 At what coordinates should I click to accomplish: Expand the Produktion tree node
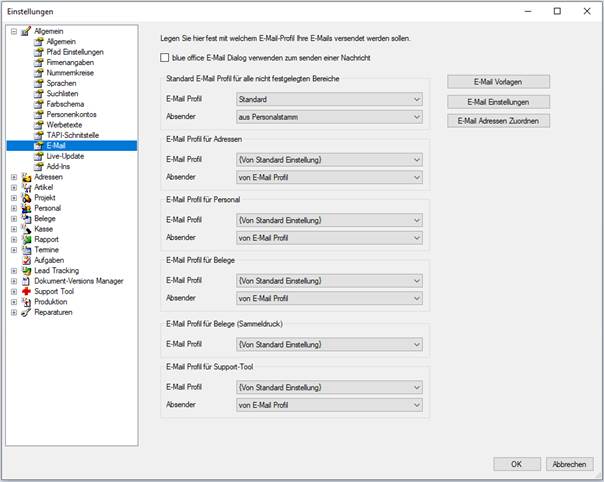coord(14,302)
